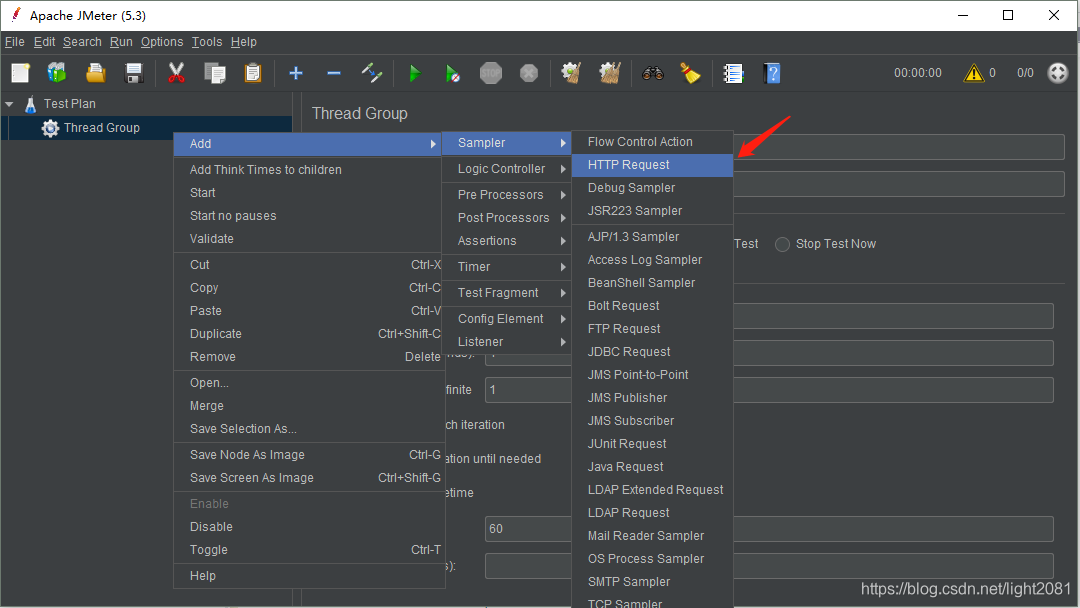The image size is (1080, 608).
Task: Open the Run menu
Action: [x=121, y=42]
